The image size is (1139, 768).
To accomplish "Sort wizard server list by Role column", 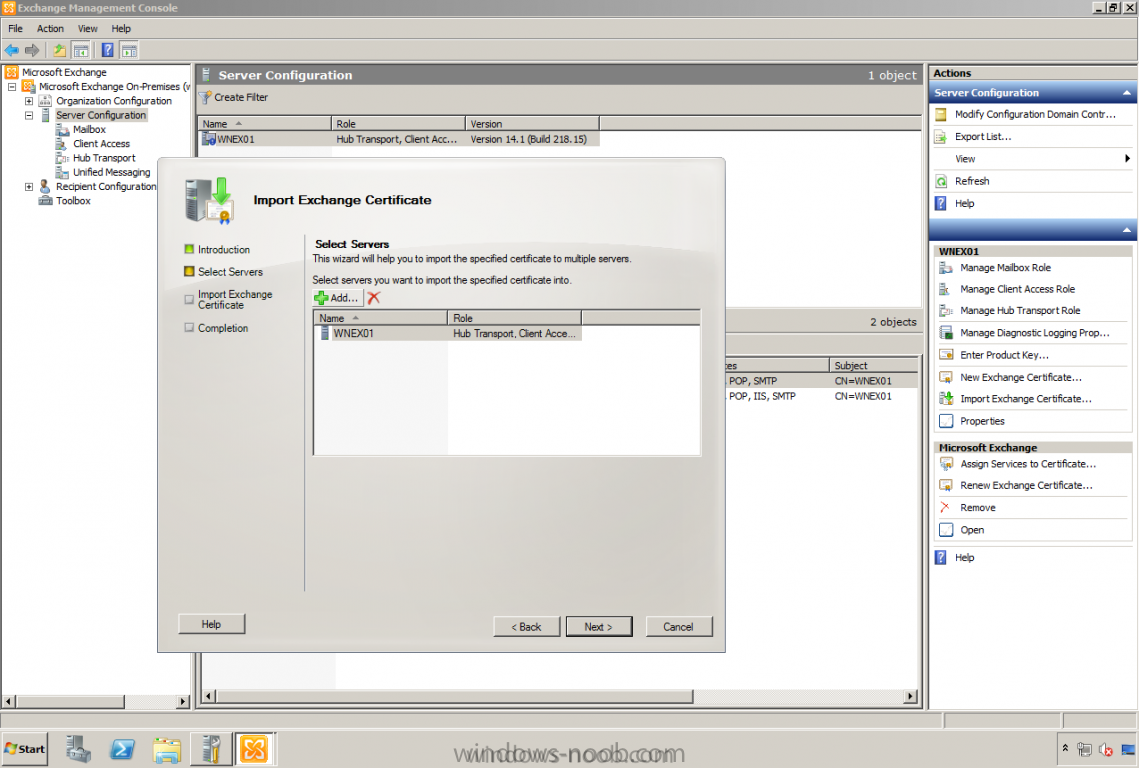I will pyautogui.click(x=514, y=318).
